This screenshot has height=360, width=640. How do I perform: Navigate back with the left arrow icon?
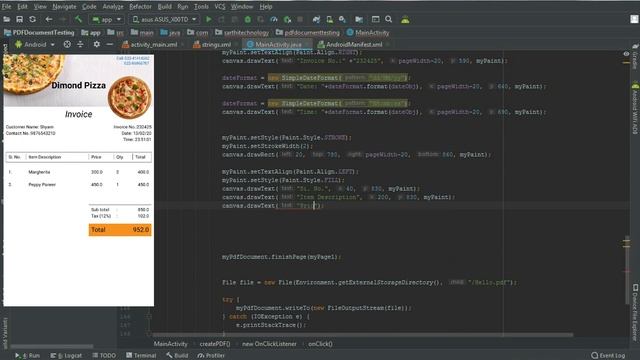point(49,19)
